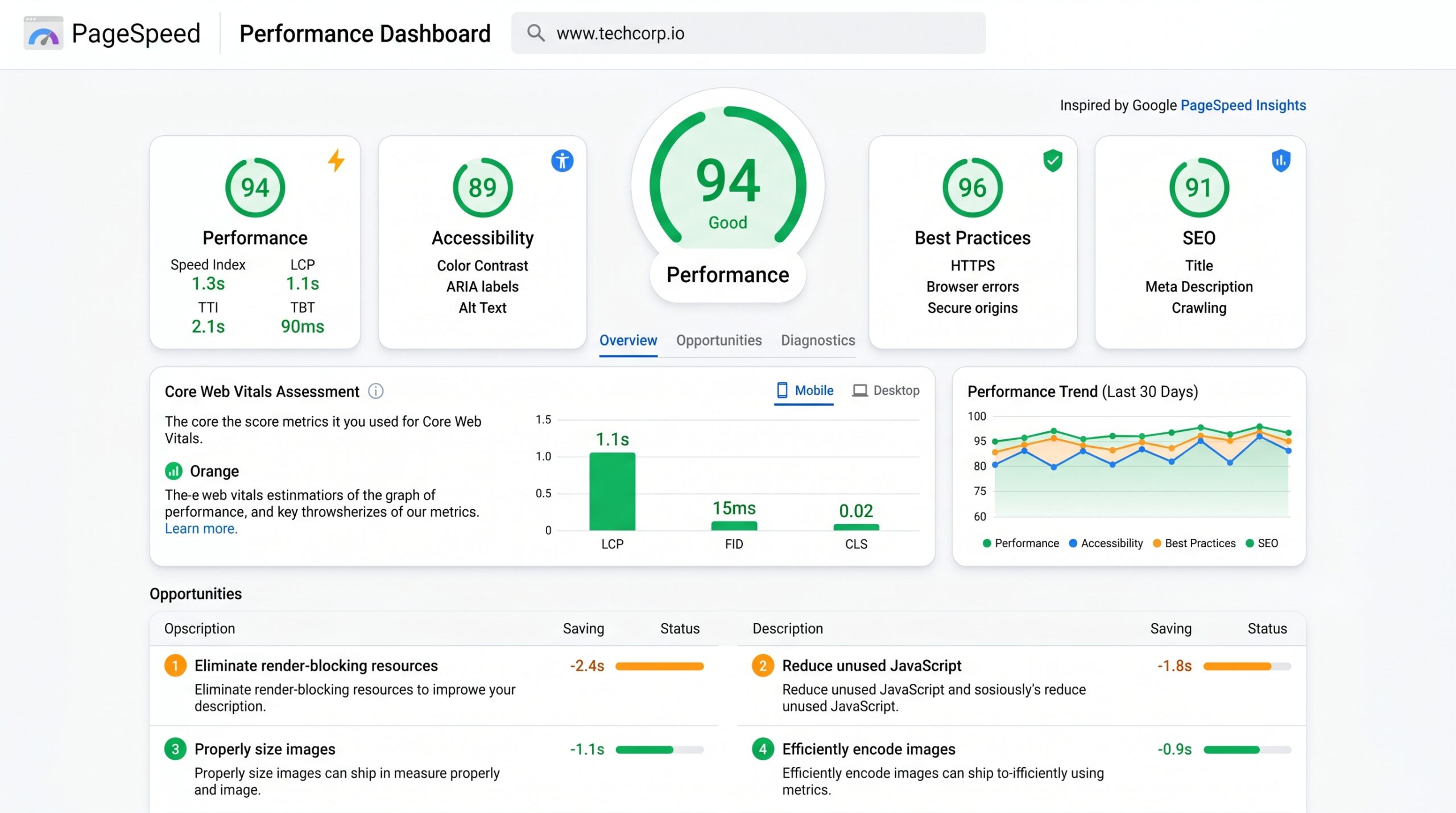Screen dimensions: 1456x813
Task: Click the blue SEO shield chart icon
Action: coord(1281,160)
